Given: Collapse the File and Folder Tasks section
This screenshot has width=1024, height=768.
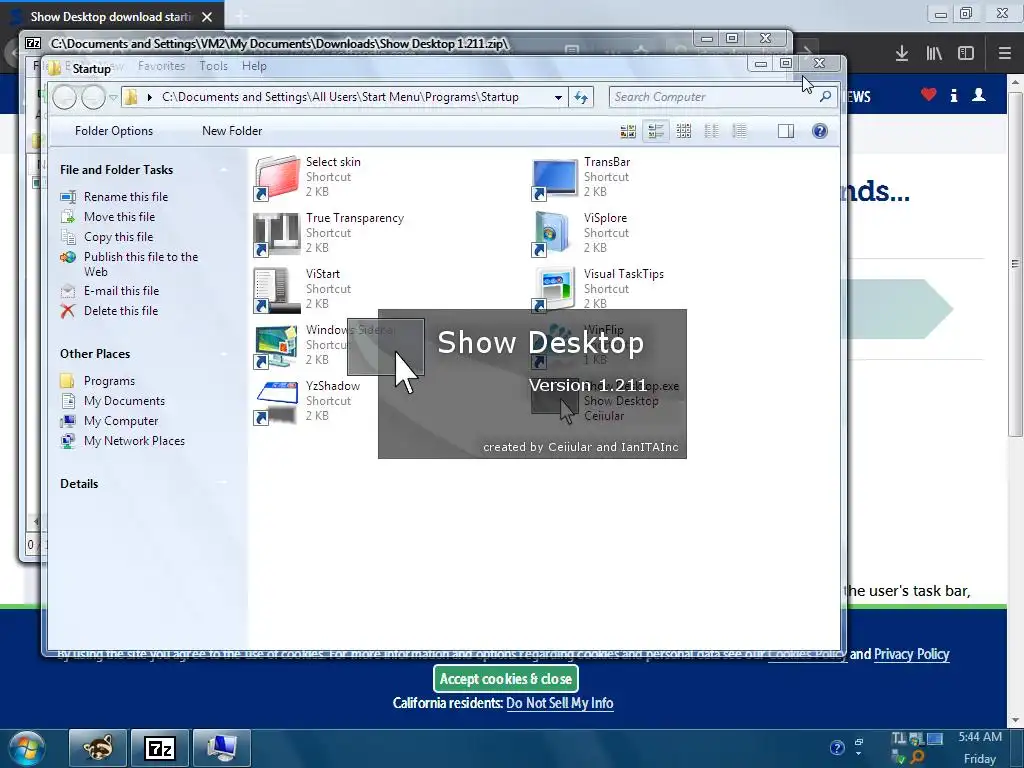Looking at the screenshot, I should pos(224,170).
